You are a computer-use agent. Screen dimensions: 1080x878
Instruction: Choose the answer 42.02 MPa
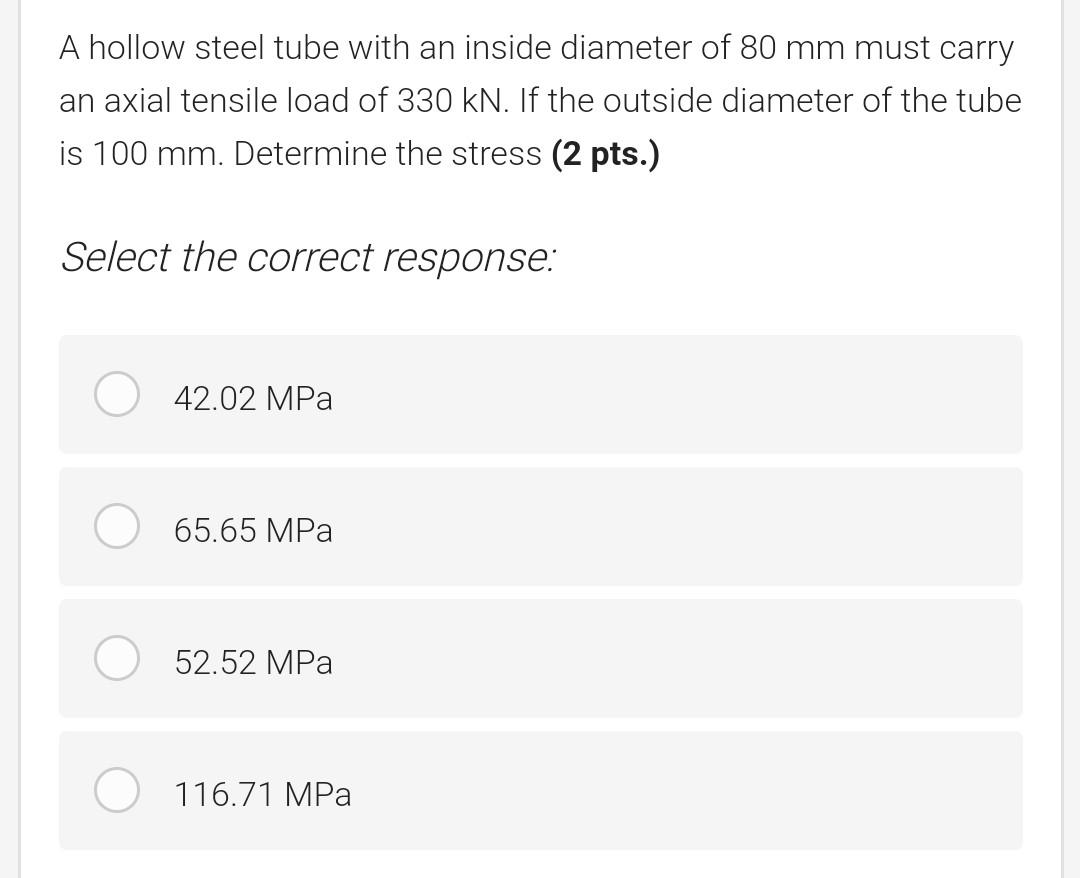pyautogui.click(x=253, y=398)
